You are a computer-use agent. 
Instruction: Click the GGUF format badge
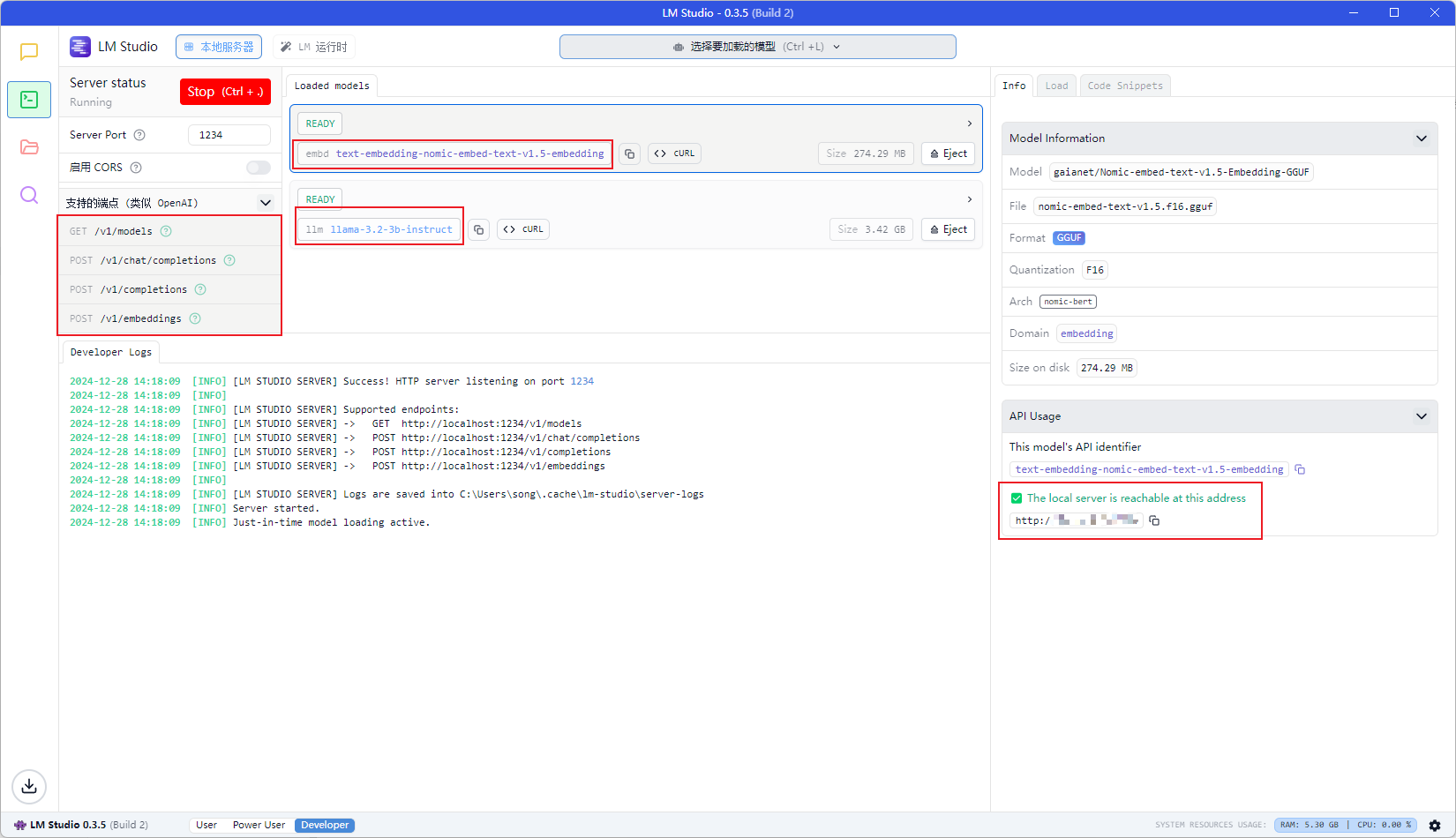click(x=1069, y=238)
